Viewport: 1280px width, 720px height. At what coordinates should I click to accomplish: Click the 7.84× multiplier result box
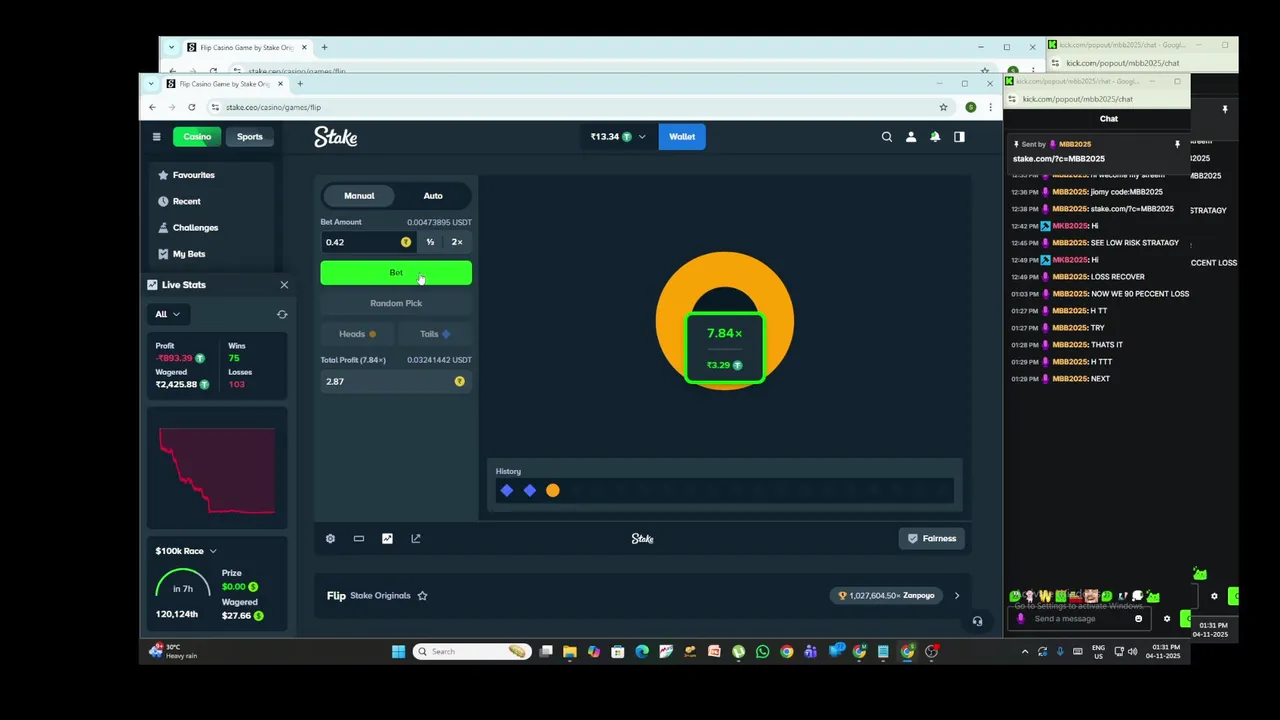(725, 347)
